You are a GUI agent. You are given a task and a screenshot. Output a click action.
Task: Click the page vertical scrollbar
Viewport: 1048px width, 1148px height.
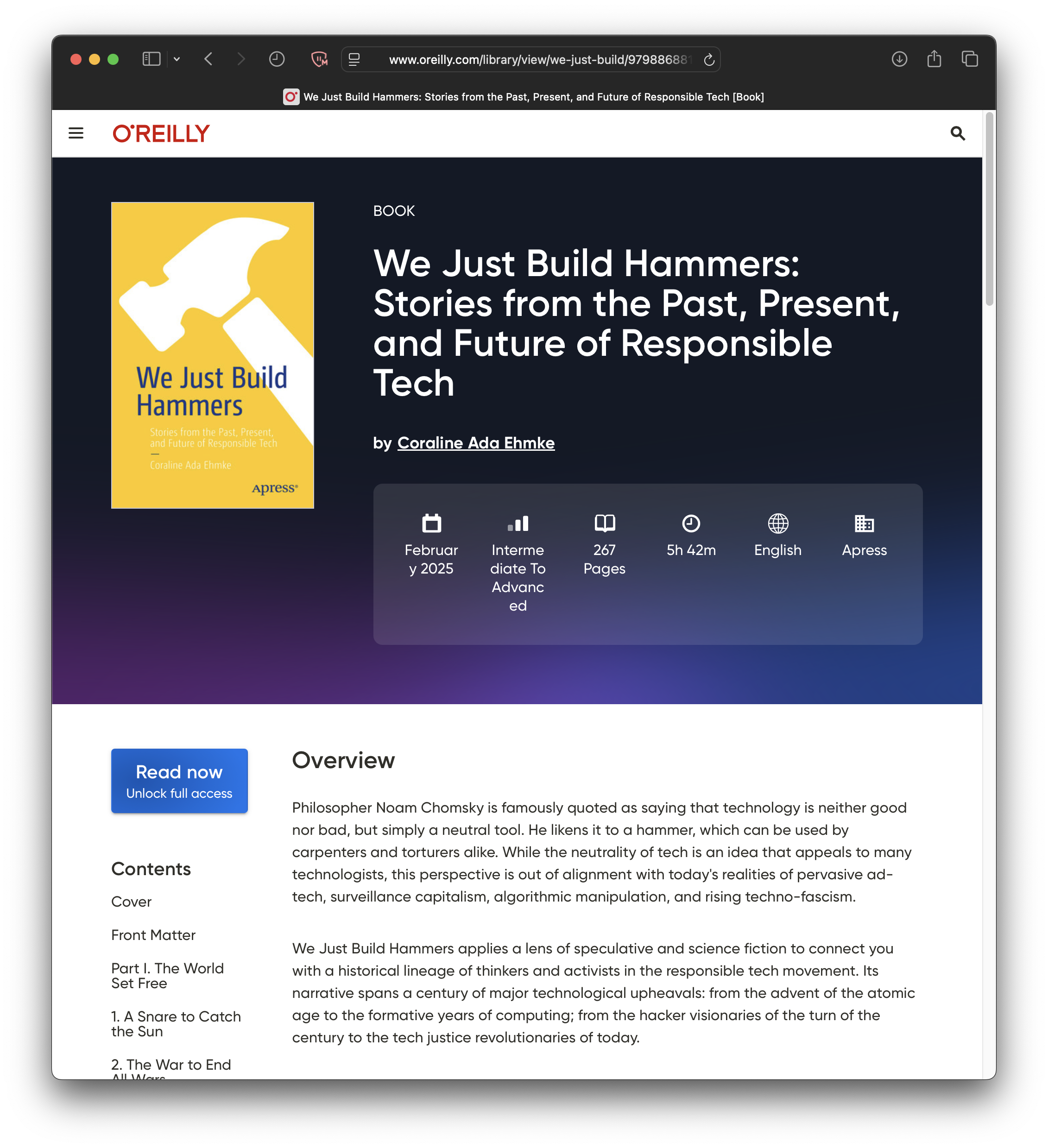[989, 208]
